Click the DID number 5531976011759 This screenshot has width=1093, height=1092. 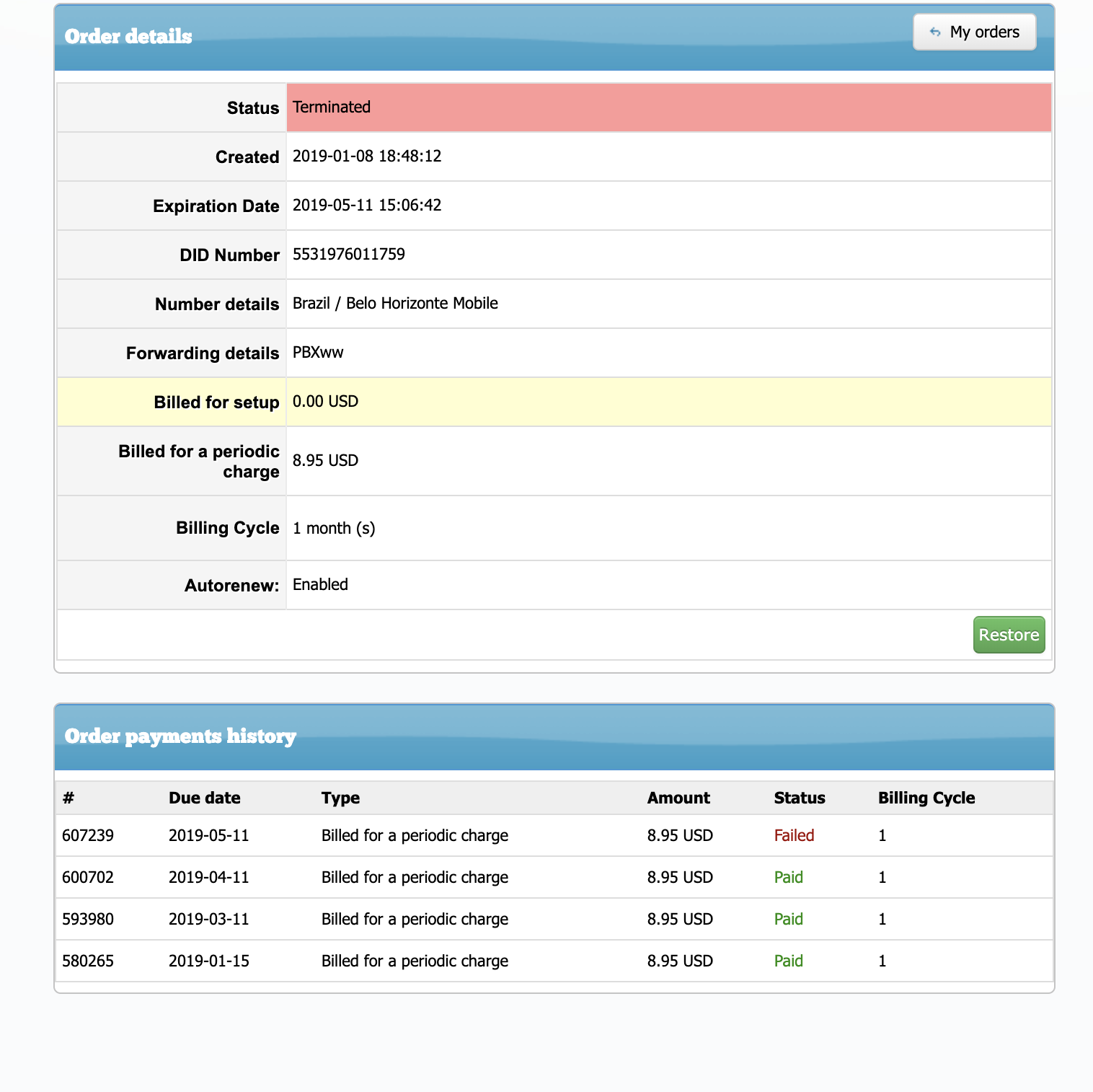349,255
